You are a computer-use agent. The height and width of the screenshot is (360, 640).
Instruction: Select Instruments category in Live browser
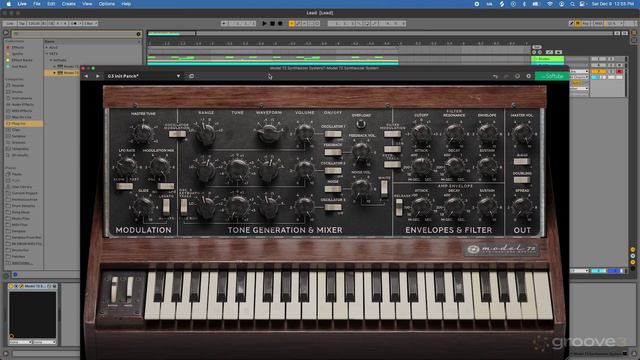(22, 98)
